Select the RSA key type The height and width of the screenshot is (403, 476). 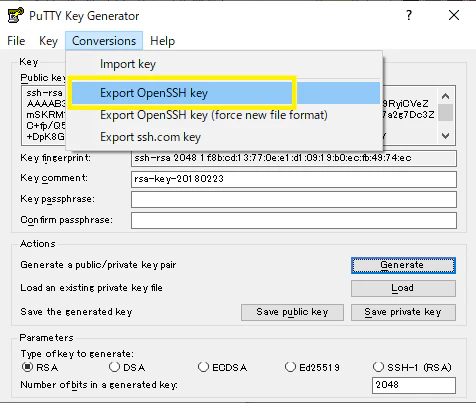pos(27,367)
